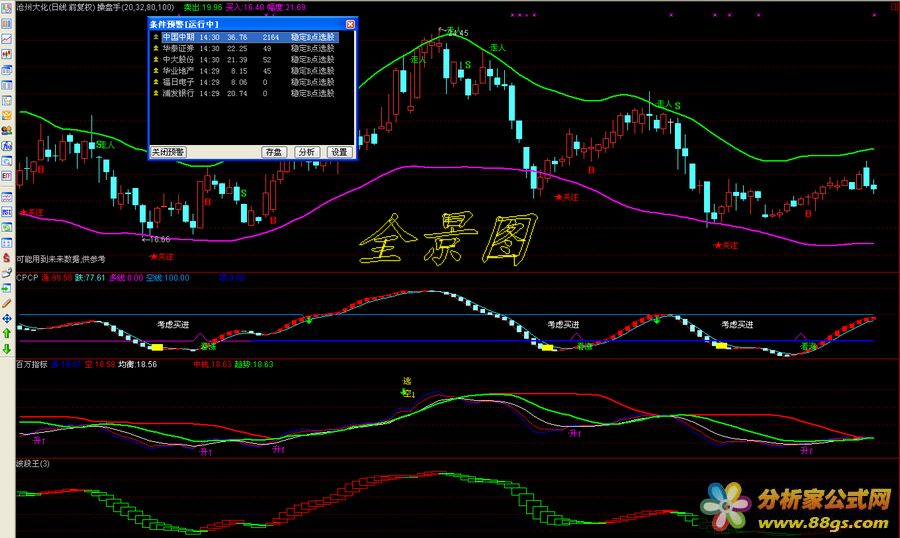This screenshot has height=538, width=900.
Task: Open the wave indicator icon
Action: 6,197
